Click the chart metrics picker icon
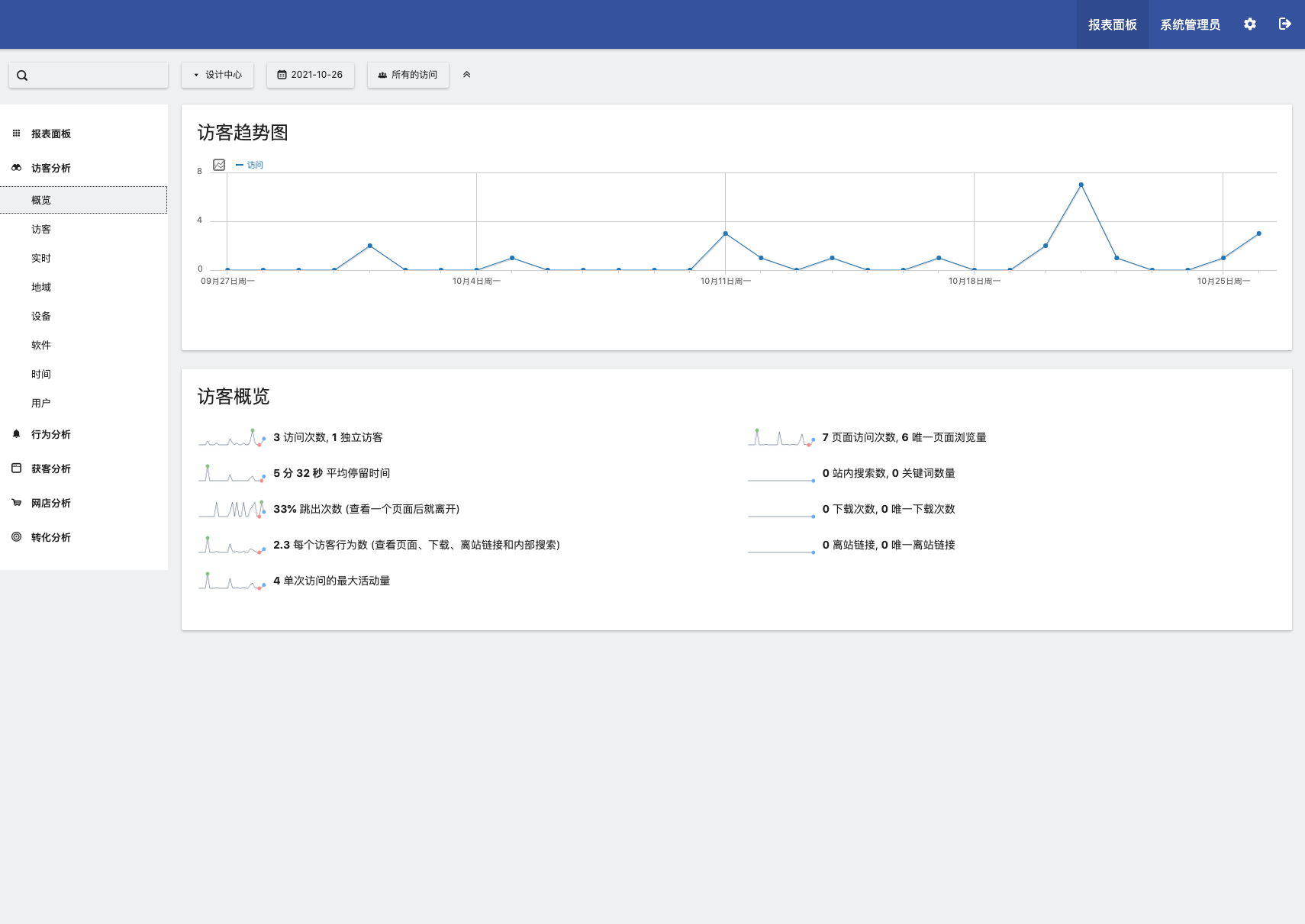 tap(219, 165)
